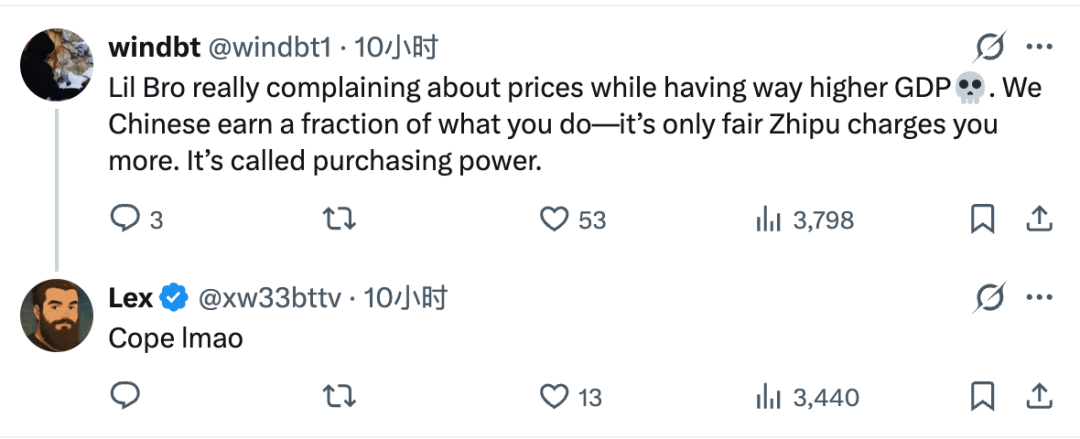Bookmark windbt's tweet
The height and width of the screenshot is (439, 1080).
(x=983, y=219)
